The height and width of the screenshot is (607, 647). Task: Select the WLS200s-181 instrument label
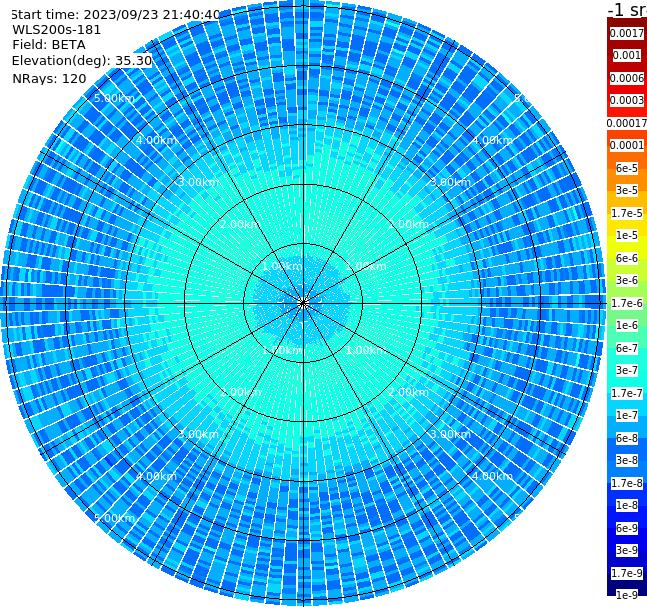[57, 30]
